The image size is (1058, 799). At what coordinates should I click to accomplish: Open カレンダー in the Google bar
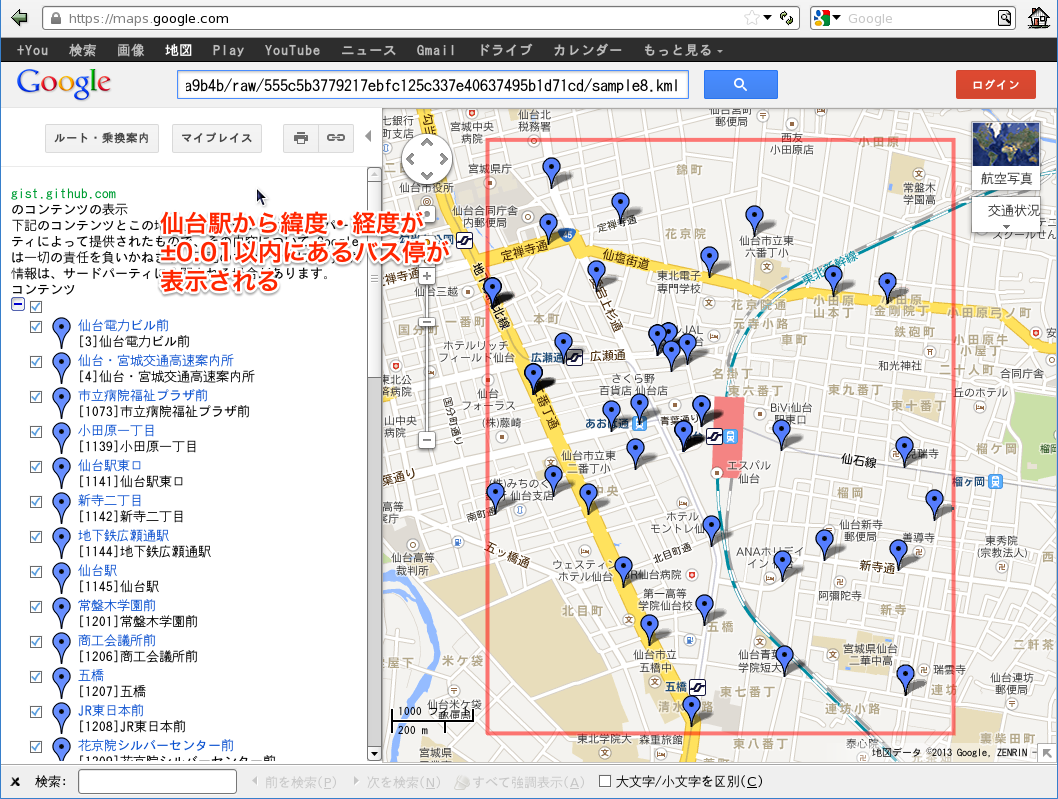[588, 50]
